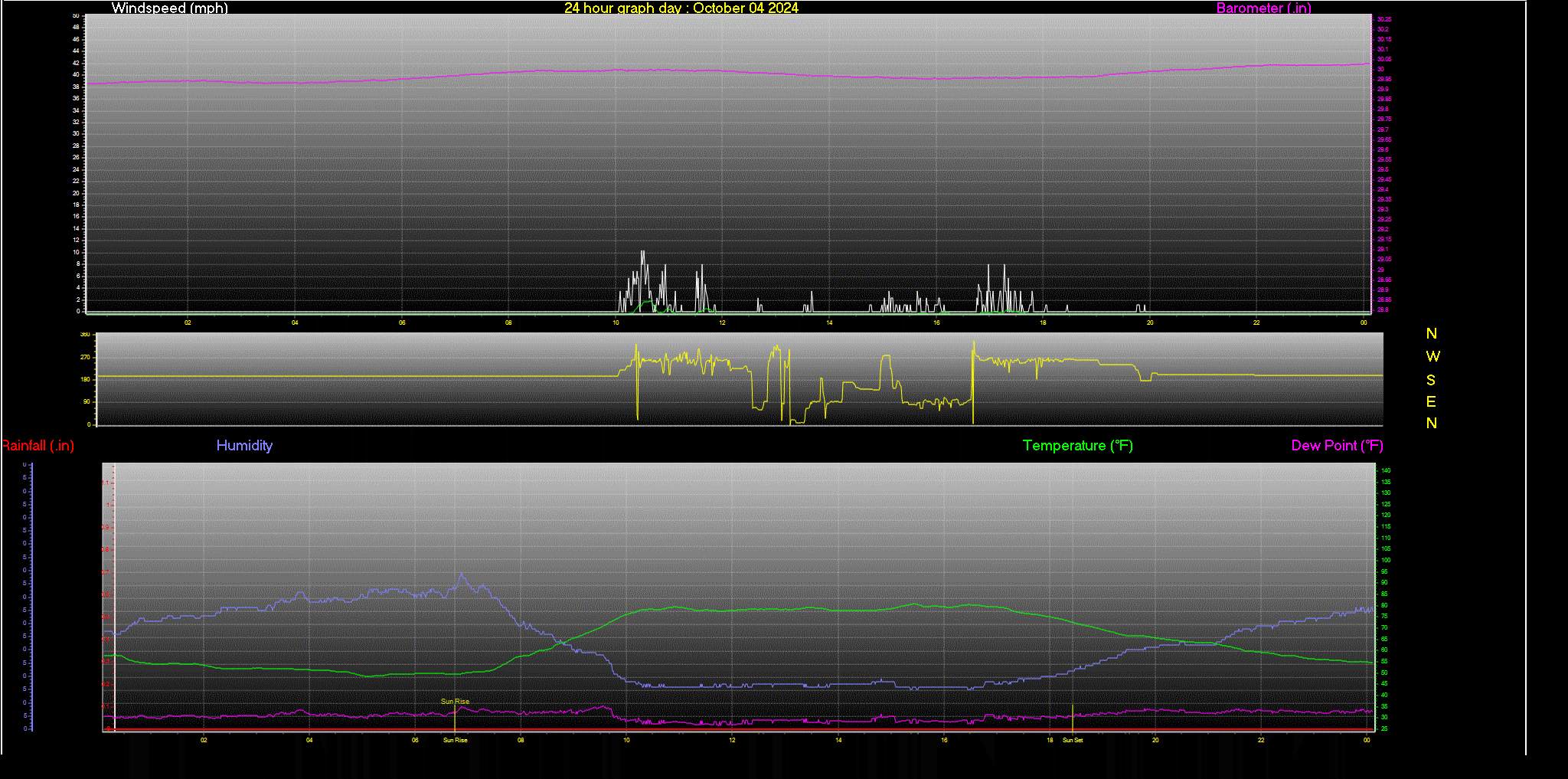Click the "14" hour tick under the temperature graph

(838, 740)
